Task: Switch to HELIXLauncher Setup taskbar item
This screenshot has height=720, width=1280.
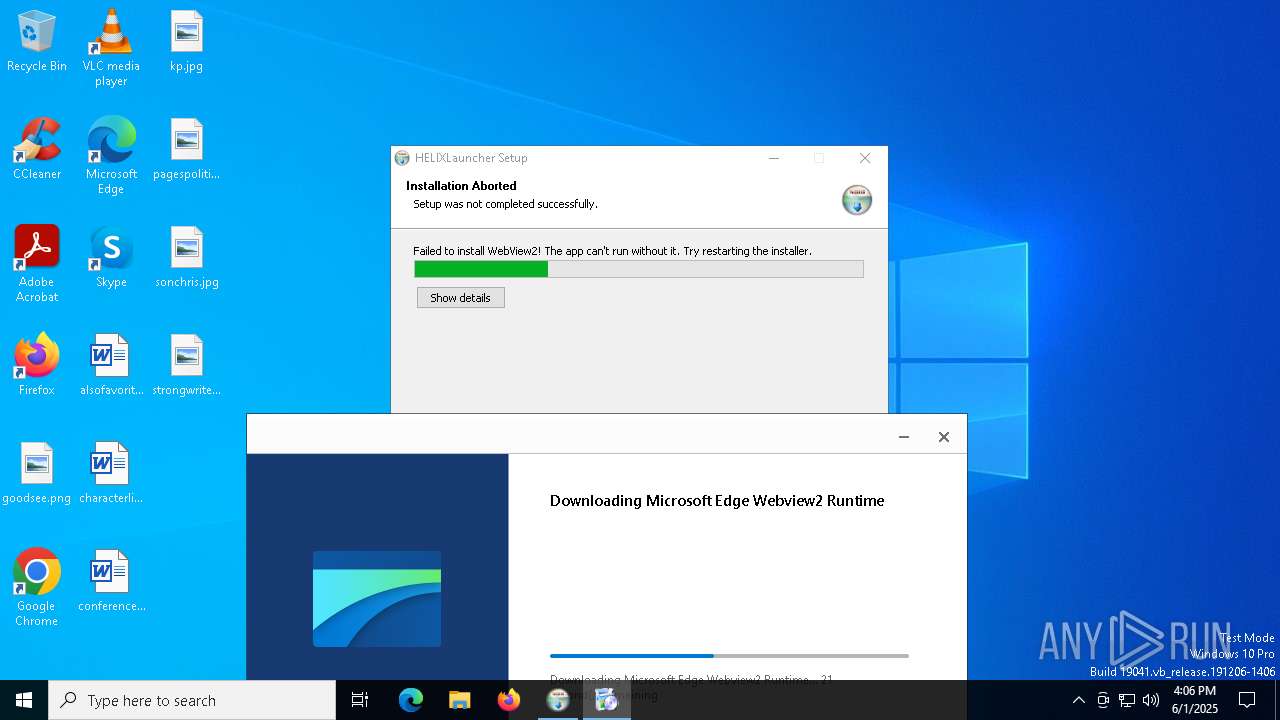Action: pos(558,700)
